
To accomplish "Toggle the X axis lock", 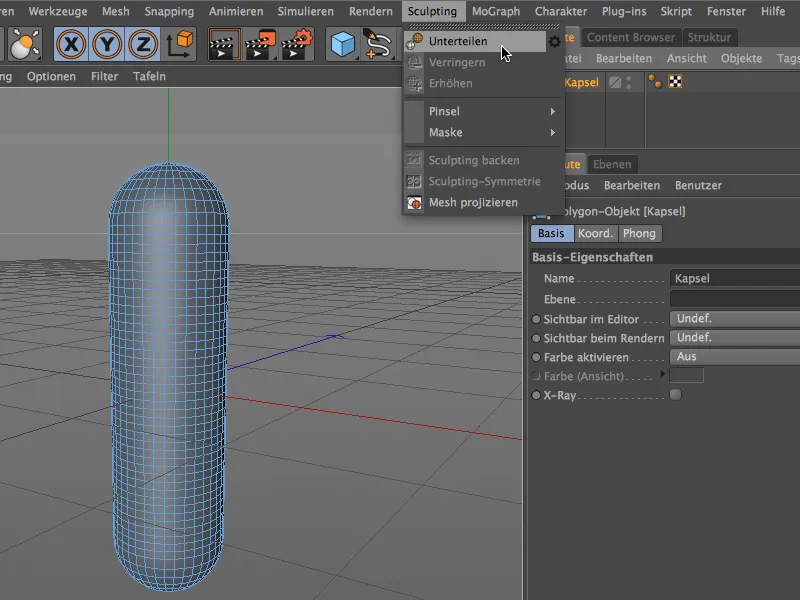I will tap(71, 44).
